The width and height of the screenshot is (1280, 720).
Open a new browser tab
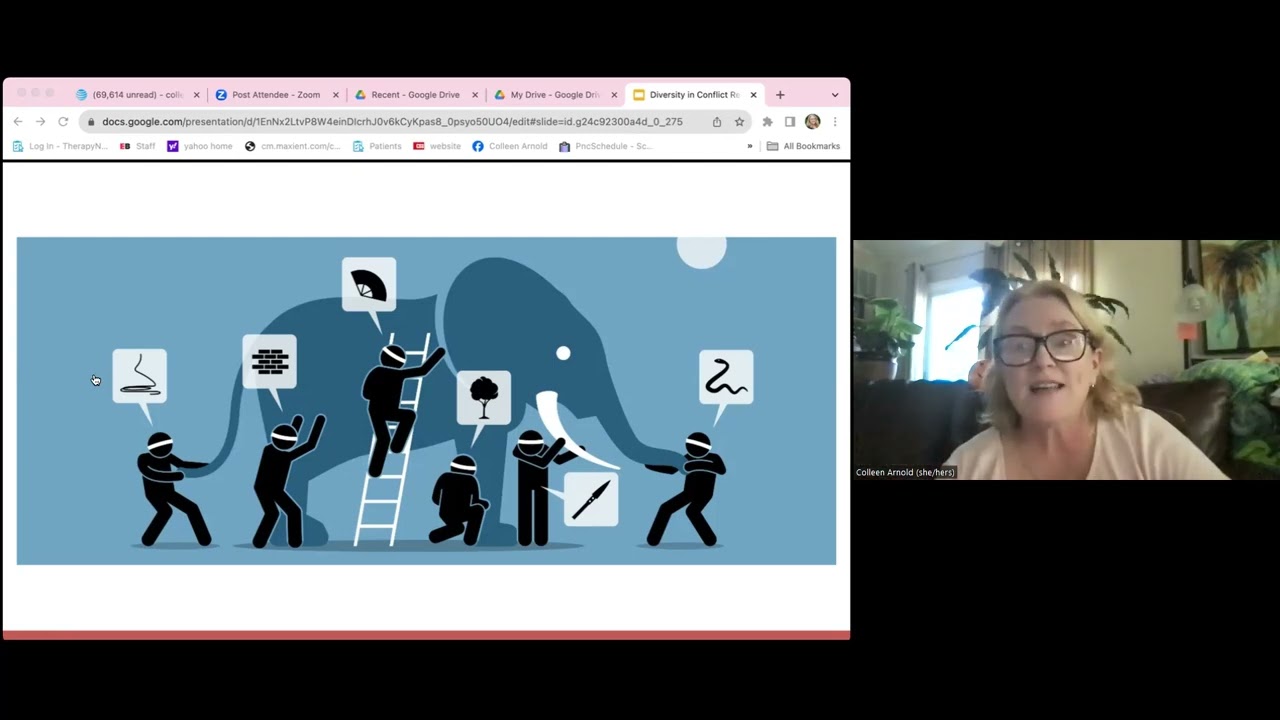[780, 95]
